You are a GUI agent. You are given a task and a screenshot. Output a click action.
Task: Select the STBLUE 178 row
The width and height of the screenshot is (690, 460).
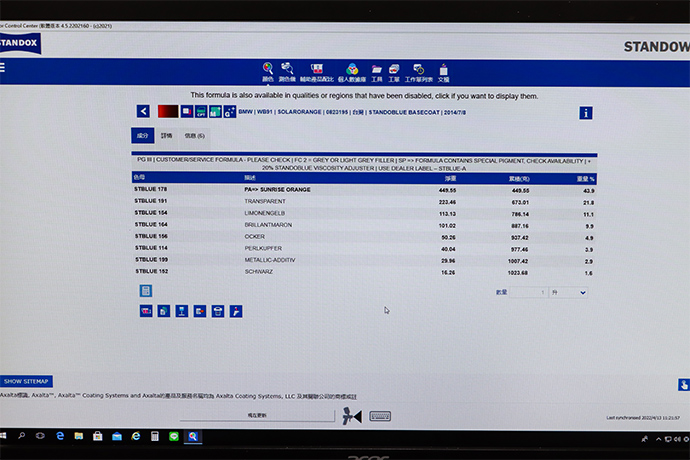coord(364,190)
